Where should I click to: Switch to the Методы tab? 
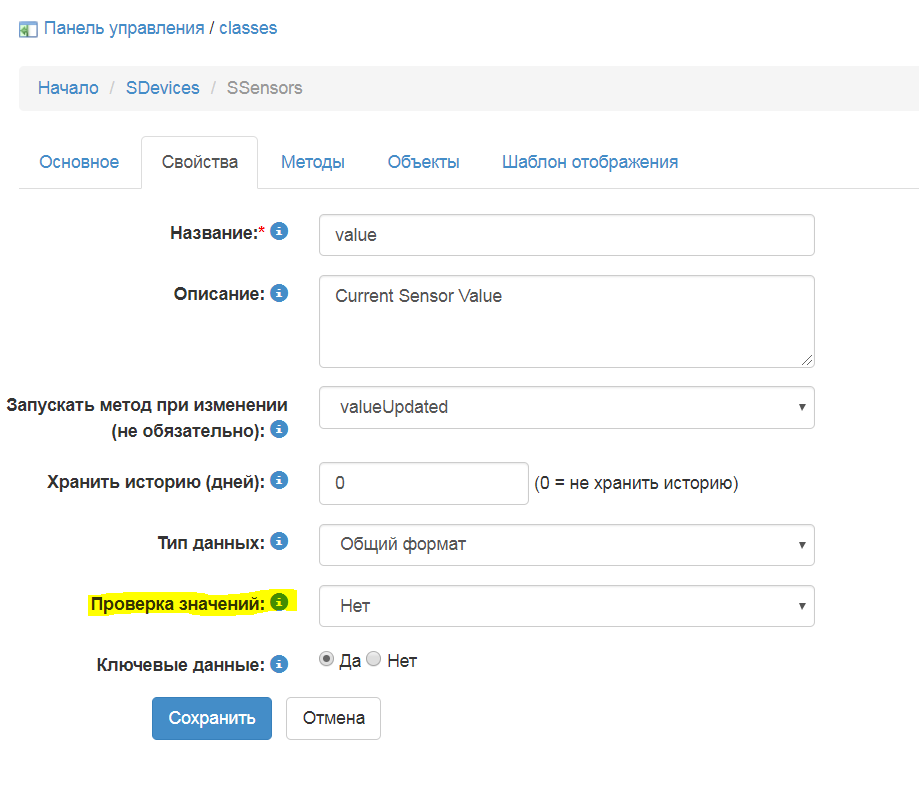pyautogui.click(x=313, y=162)
